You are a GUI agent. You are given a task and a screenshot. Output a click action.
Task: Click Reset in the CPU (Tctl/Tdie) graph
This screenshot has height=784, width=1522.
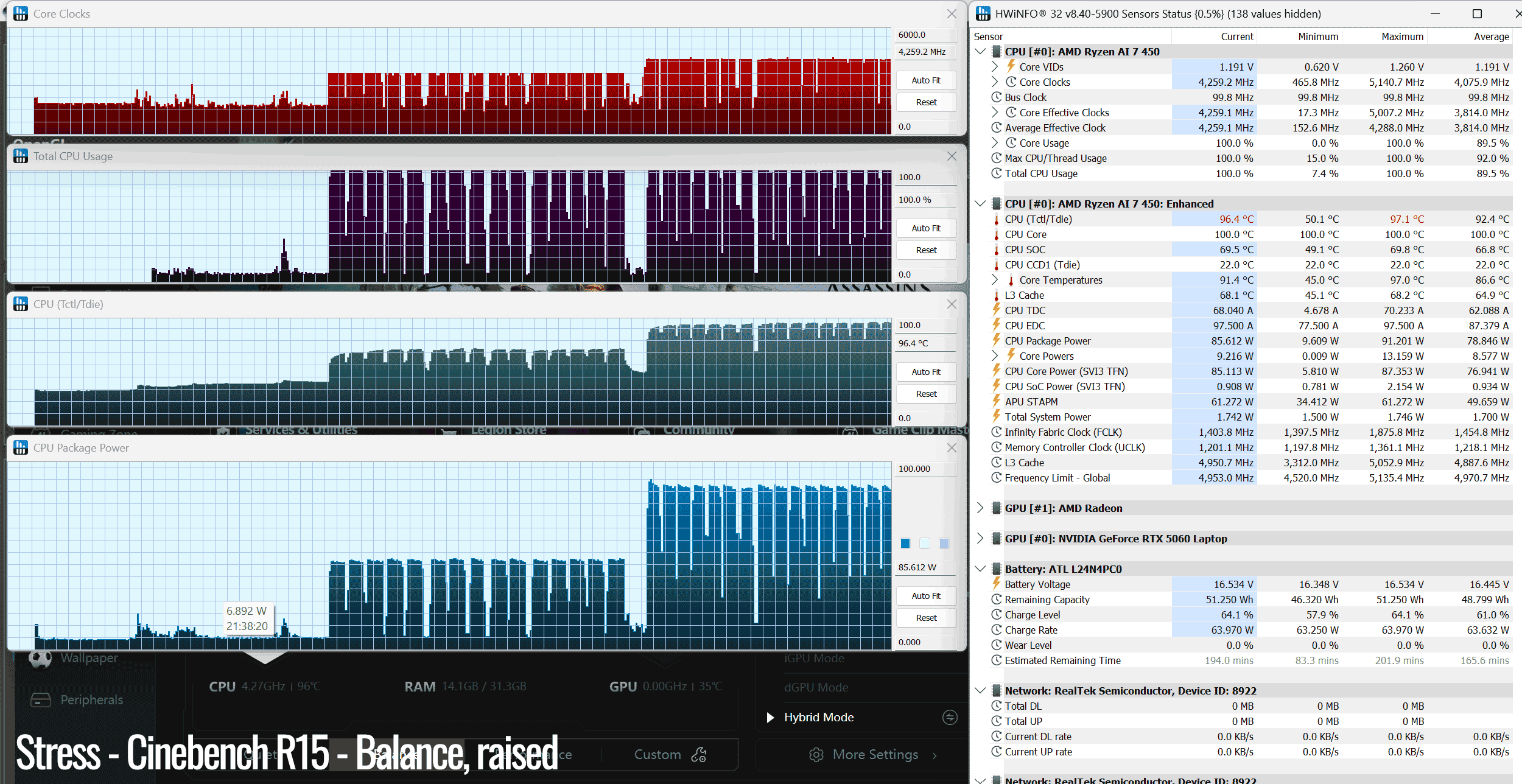click(x=926, y=394)
